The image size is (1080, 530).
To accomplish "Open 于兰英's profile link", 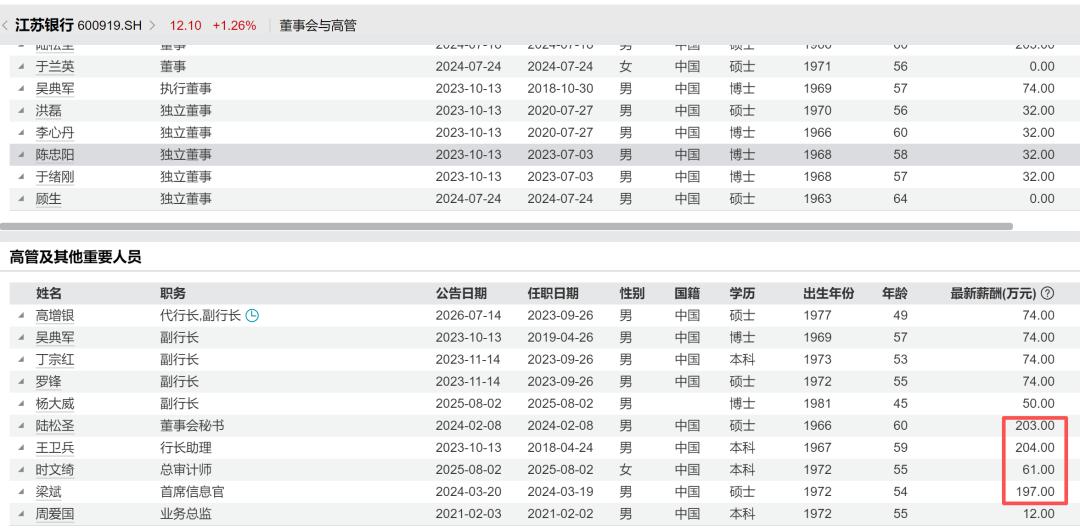I will click(x=55, y=67).
